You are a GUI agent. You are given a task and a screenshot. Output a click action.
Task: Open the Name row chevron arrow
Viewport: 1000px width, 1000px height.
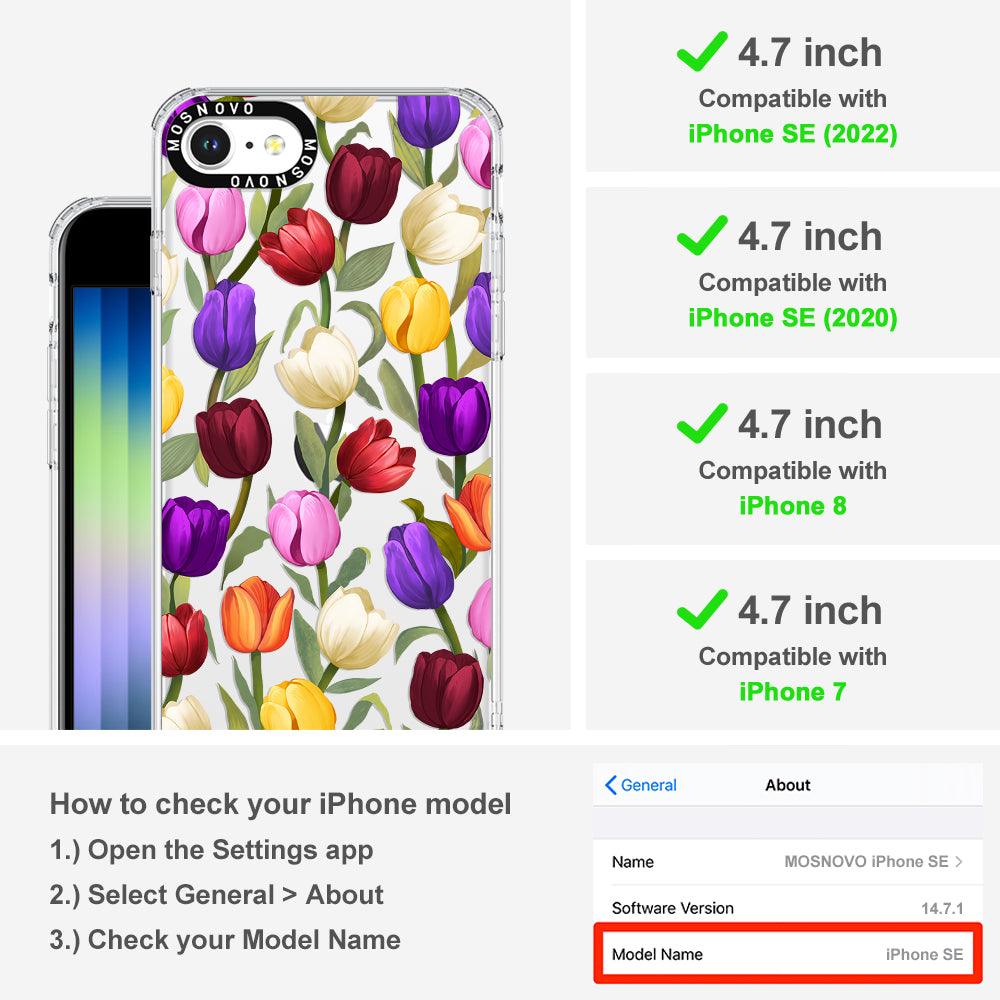(959, 862)
